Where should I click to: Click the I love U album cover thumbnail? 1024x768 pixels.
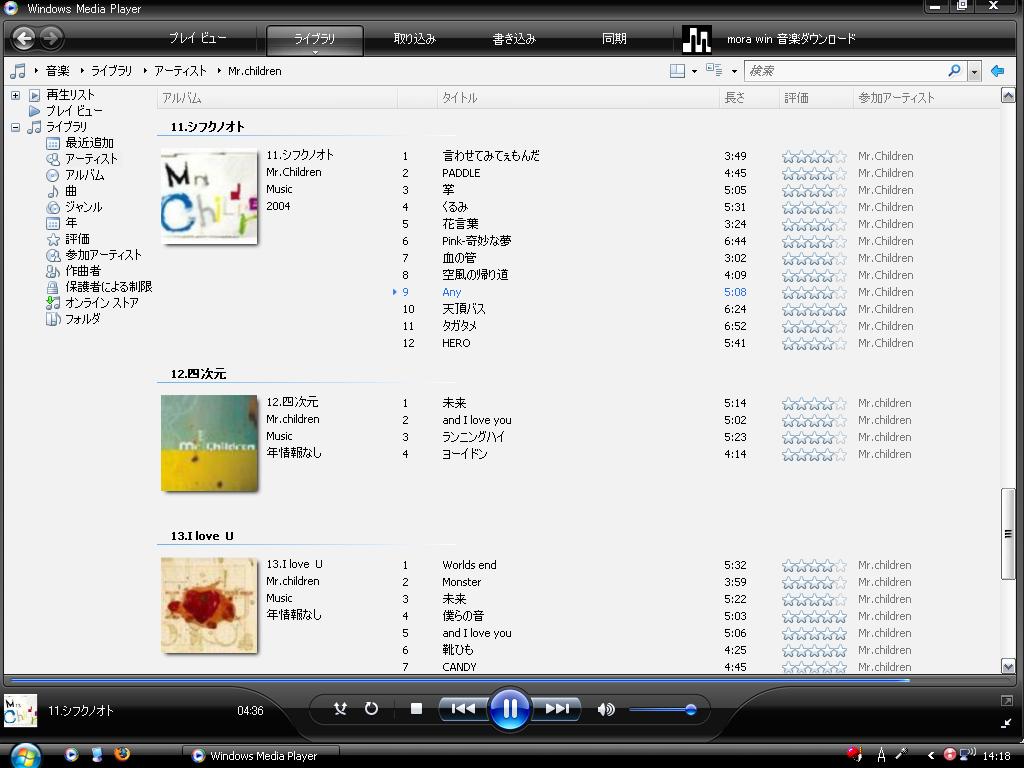209,605
